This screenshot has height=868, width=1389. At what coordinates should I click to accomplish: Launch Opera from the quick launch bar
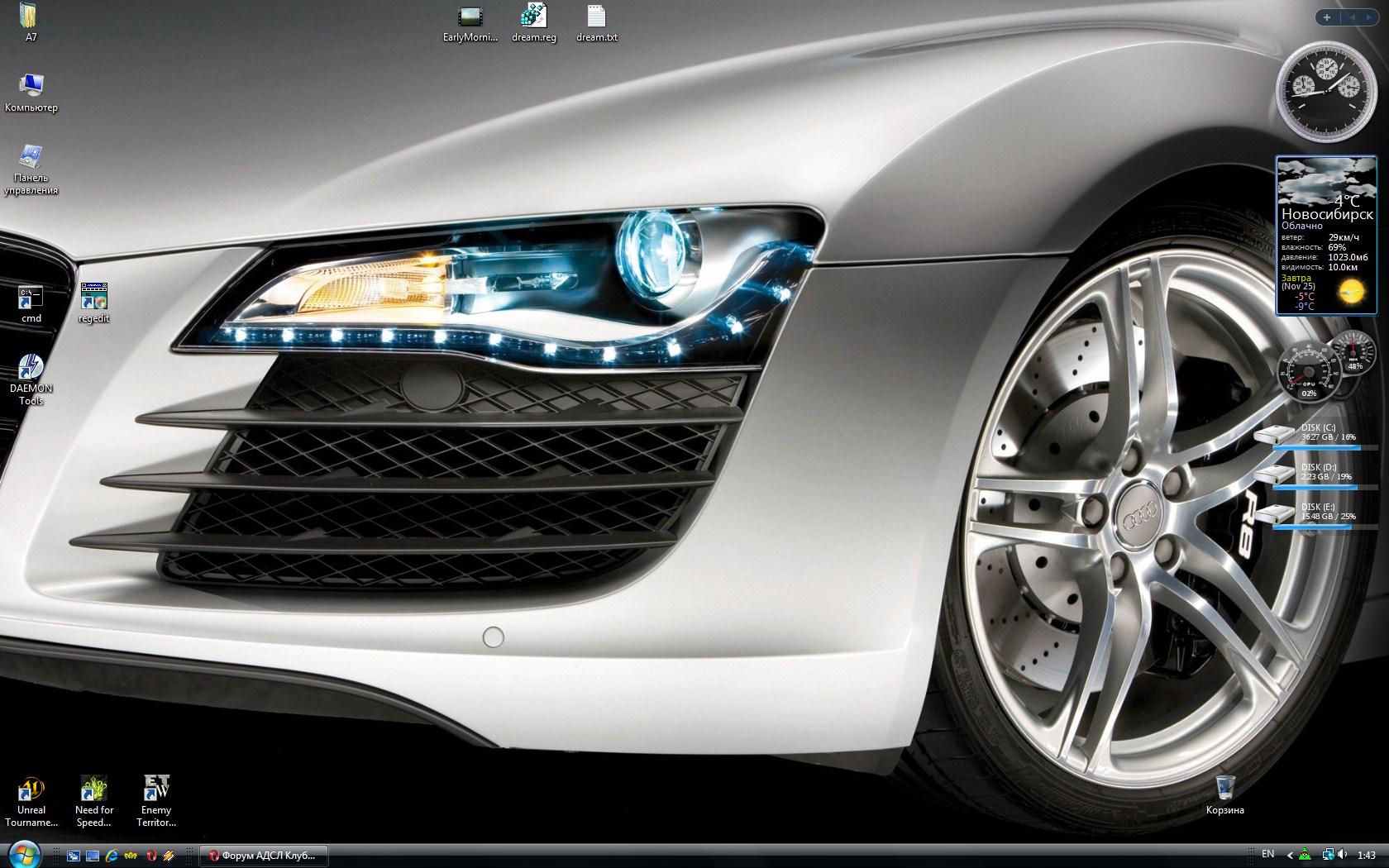151,856
